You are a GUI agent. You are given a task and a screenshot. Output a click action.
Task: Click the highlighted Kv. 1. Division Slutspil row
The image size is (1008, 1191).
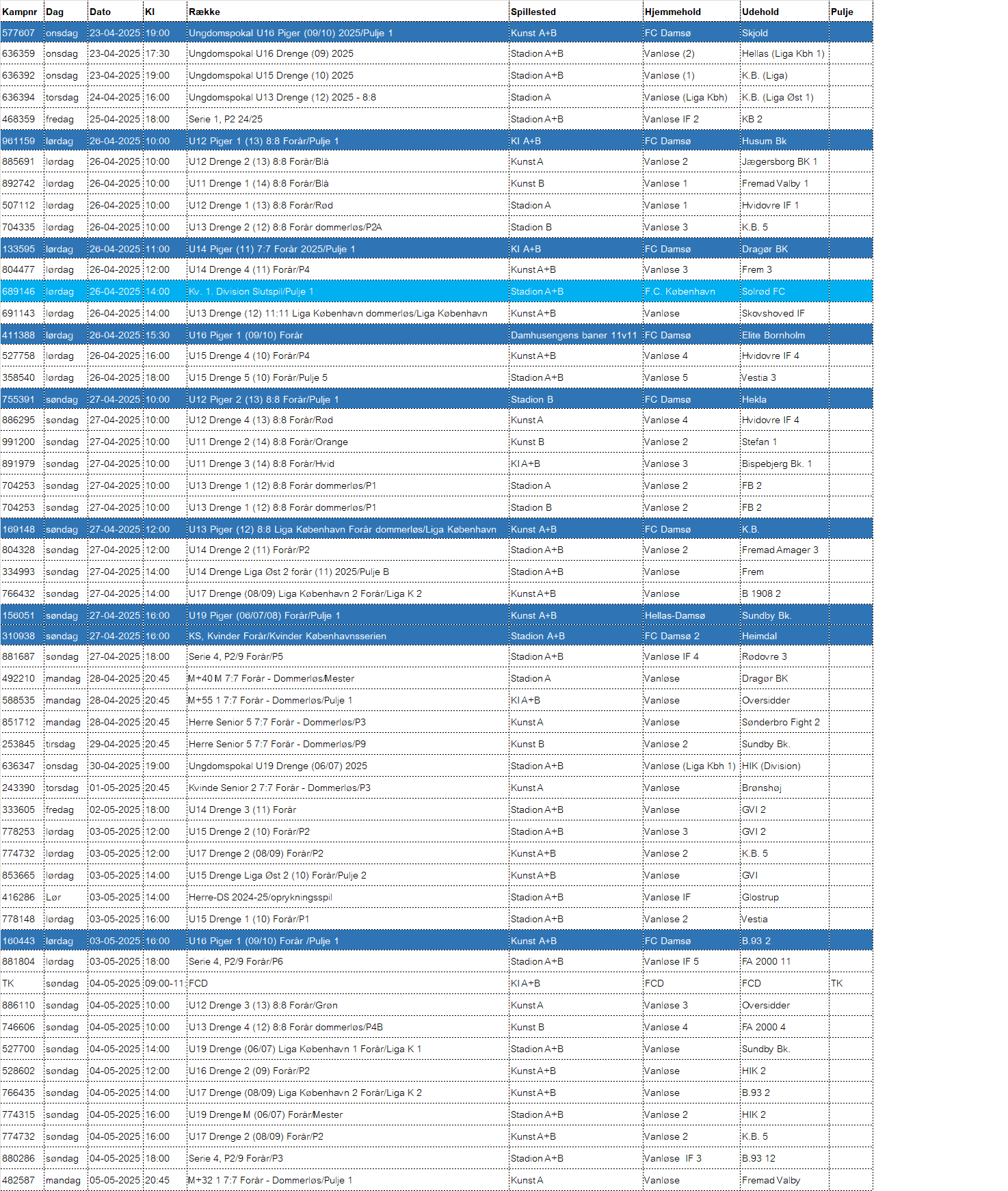(436, 291)
